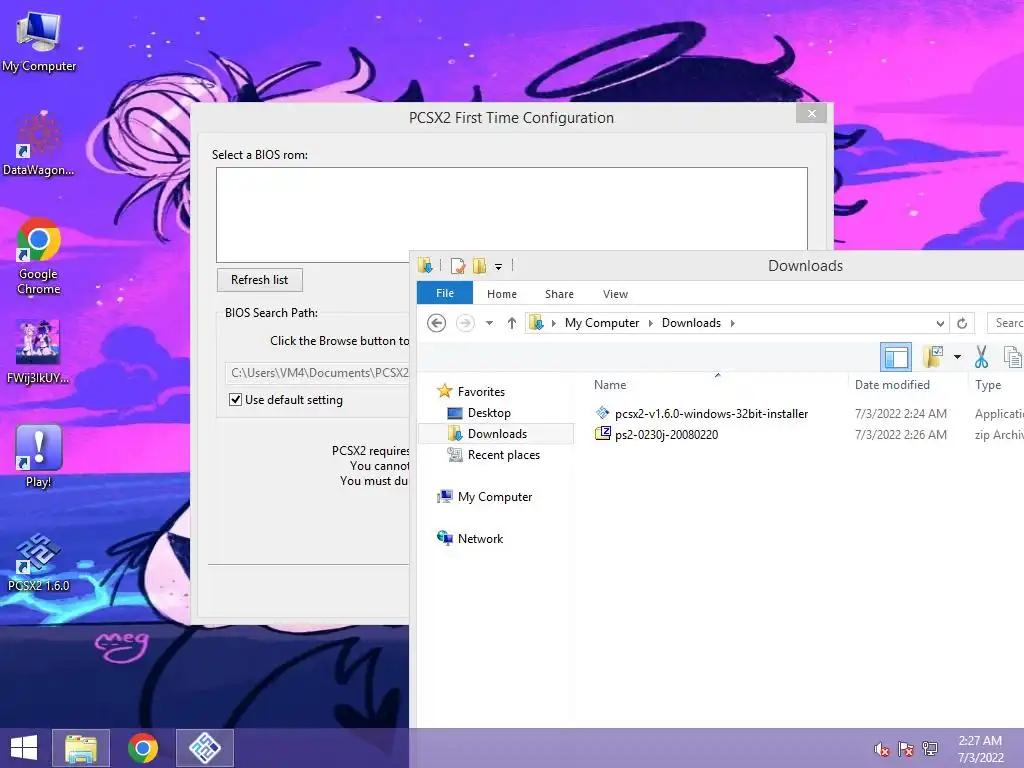
Task: Click Downloads in the address bar
Action: point(691,323)
